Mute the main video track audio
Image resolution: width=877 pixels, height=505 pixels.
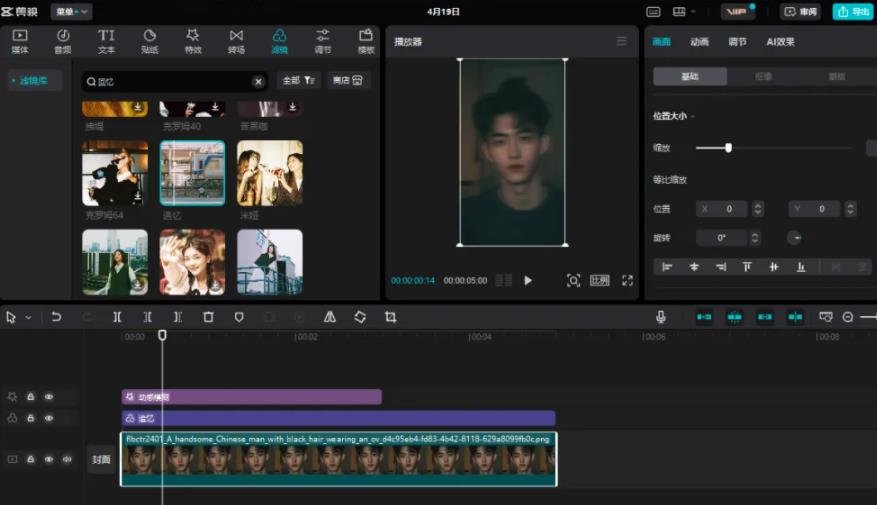[67, 459]
